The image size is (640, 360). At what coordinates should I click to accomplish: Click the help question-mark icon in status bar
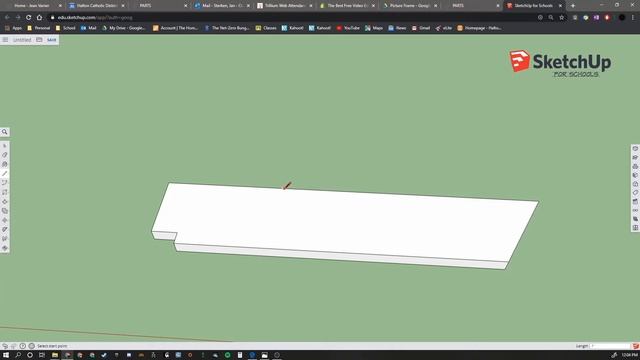point(23,346)
